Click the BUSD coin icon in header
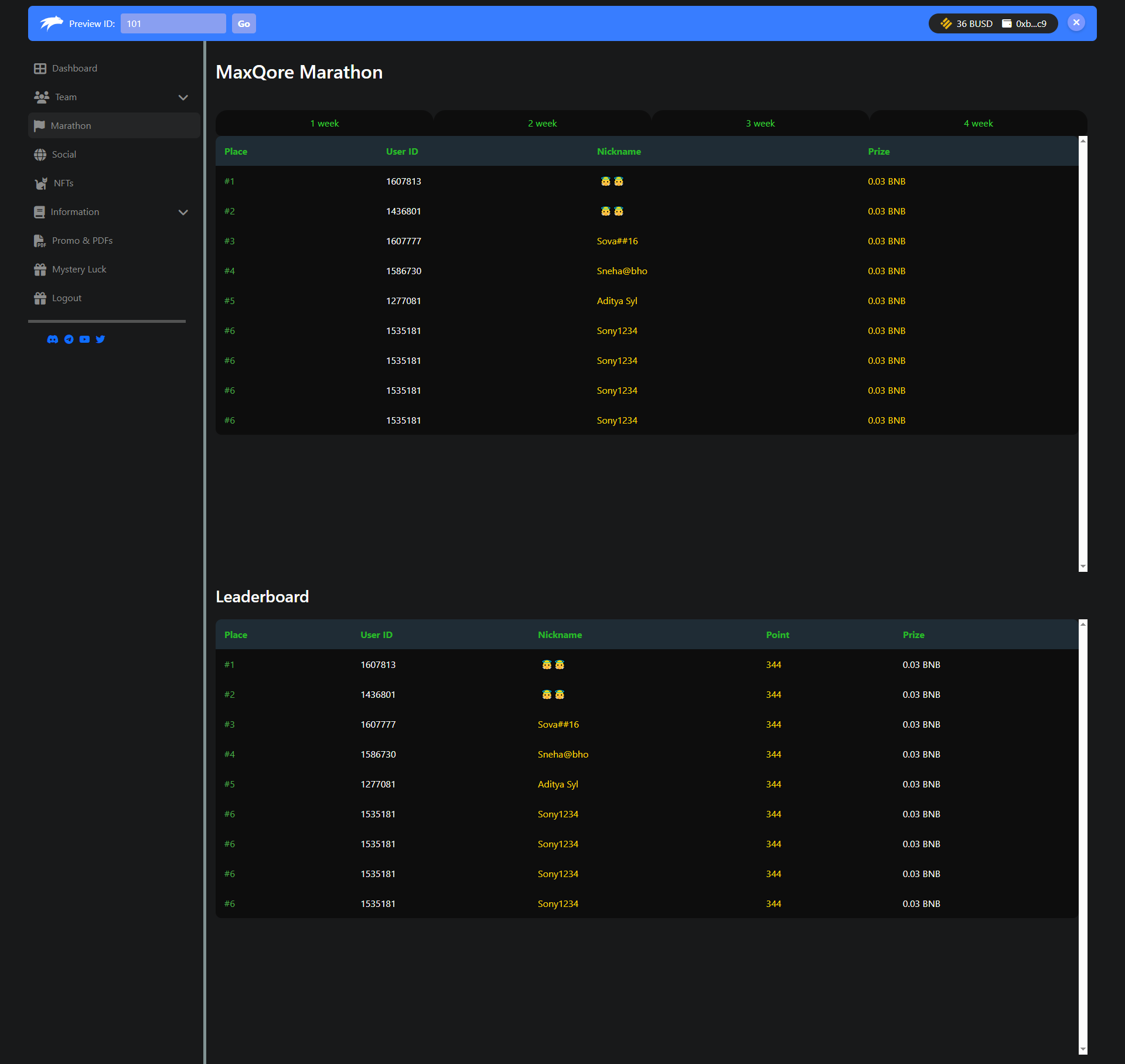The image size is (1125, 1064). [946, 23]
